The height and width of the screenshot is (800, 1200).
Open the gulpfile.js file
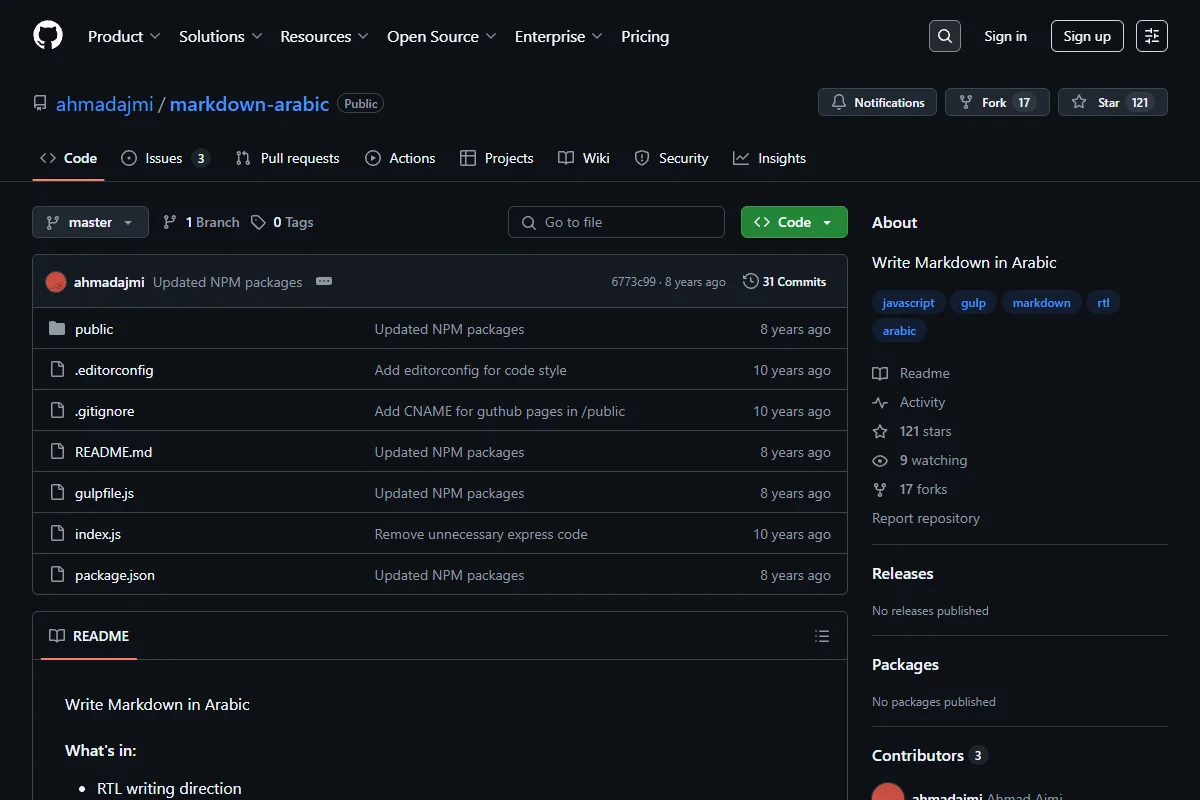(104, 493)
